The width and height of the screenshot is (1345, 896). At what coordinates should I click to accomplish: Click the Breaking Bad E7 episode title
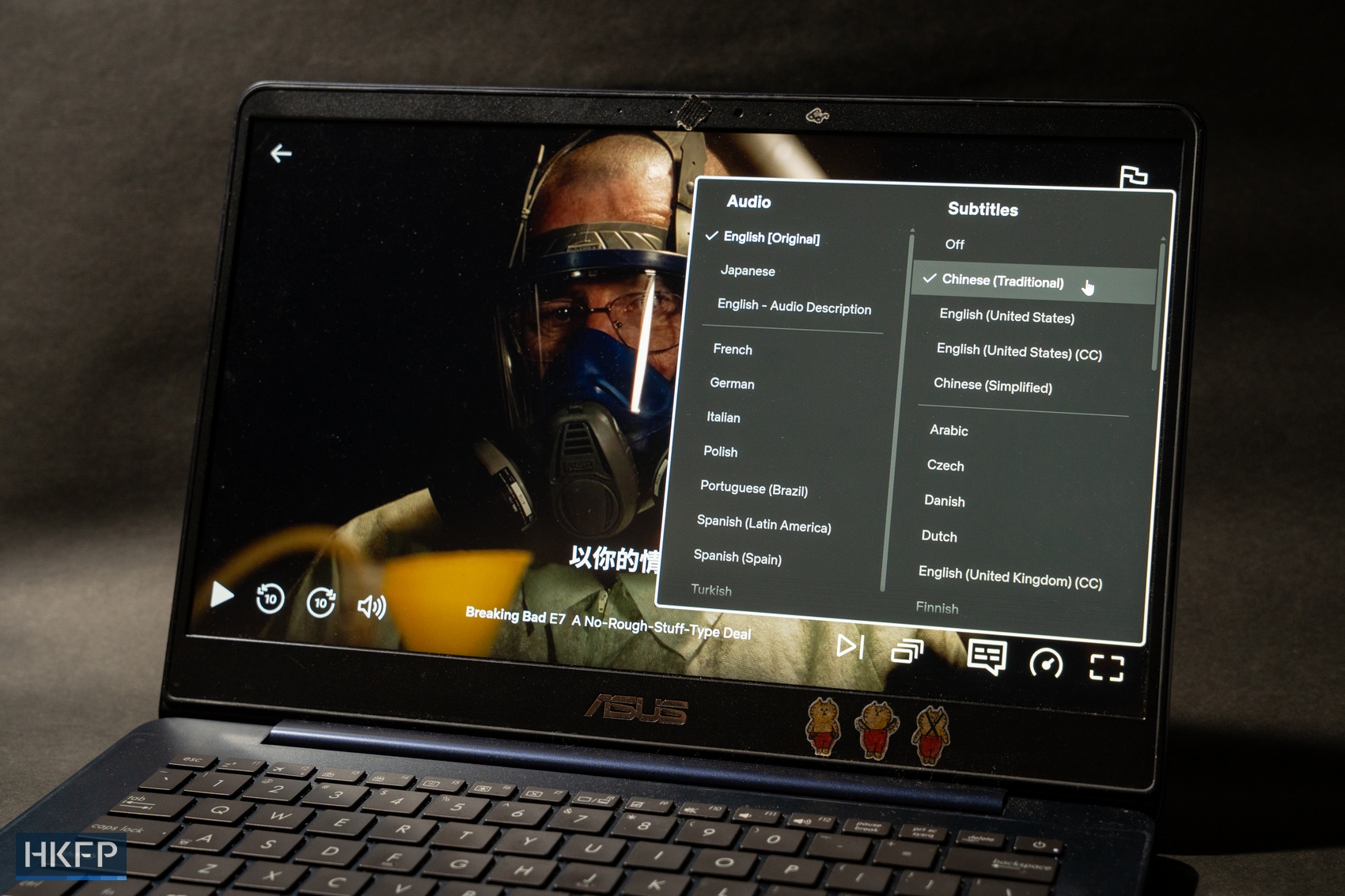[608, 624]
